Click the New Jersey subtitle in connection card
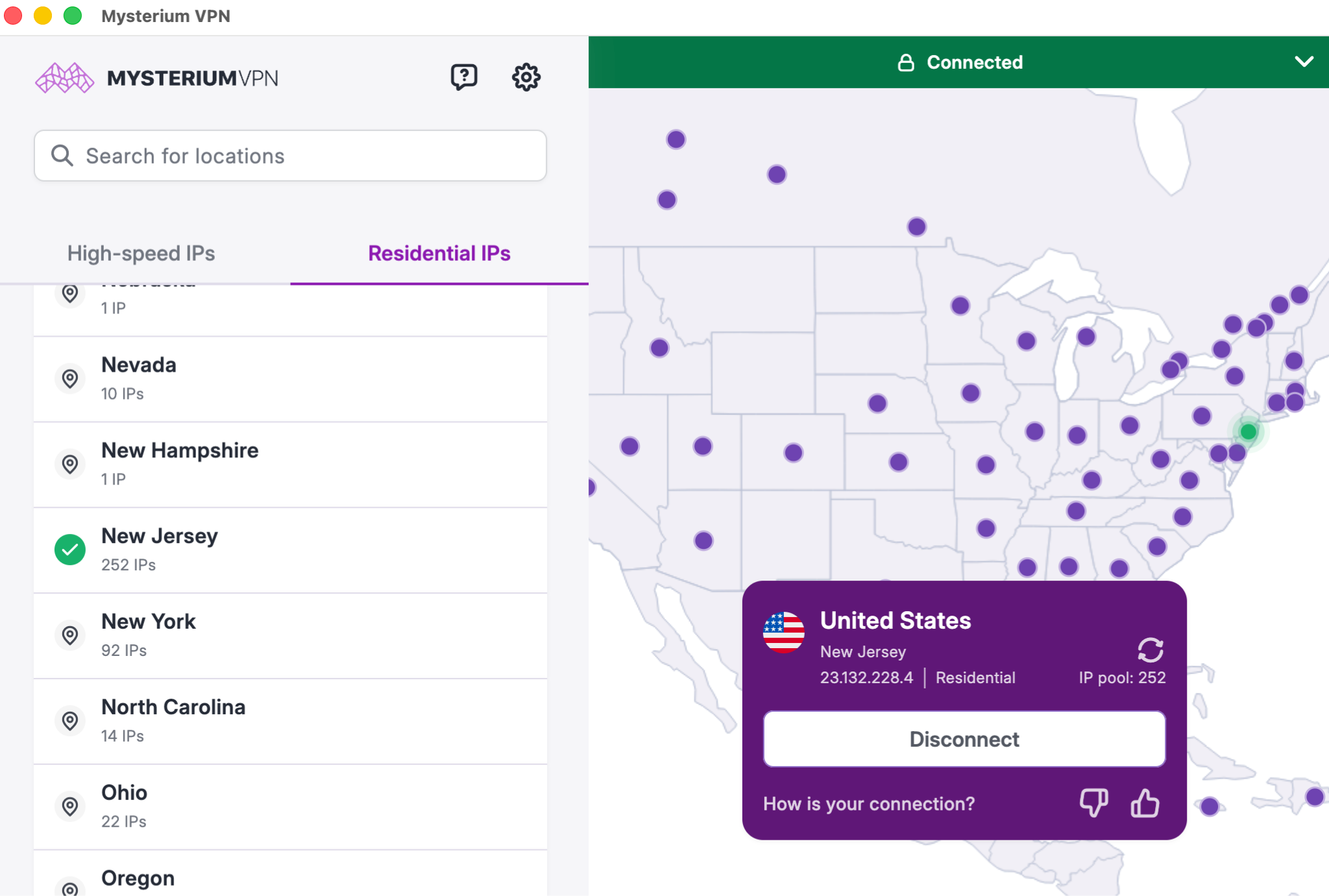This screenshot has width=1329, height=896. point(863,651)
